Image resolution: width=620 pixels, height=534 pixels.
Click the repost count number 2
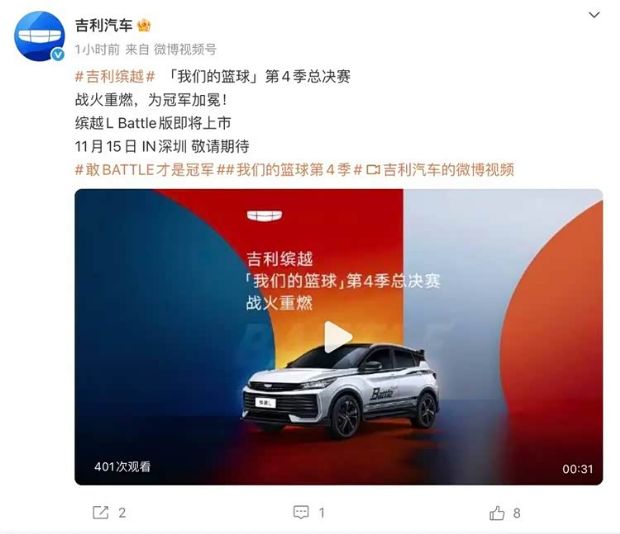click(x=122, y=513)
